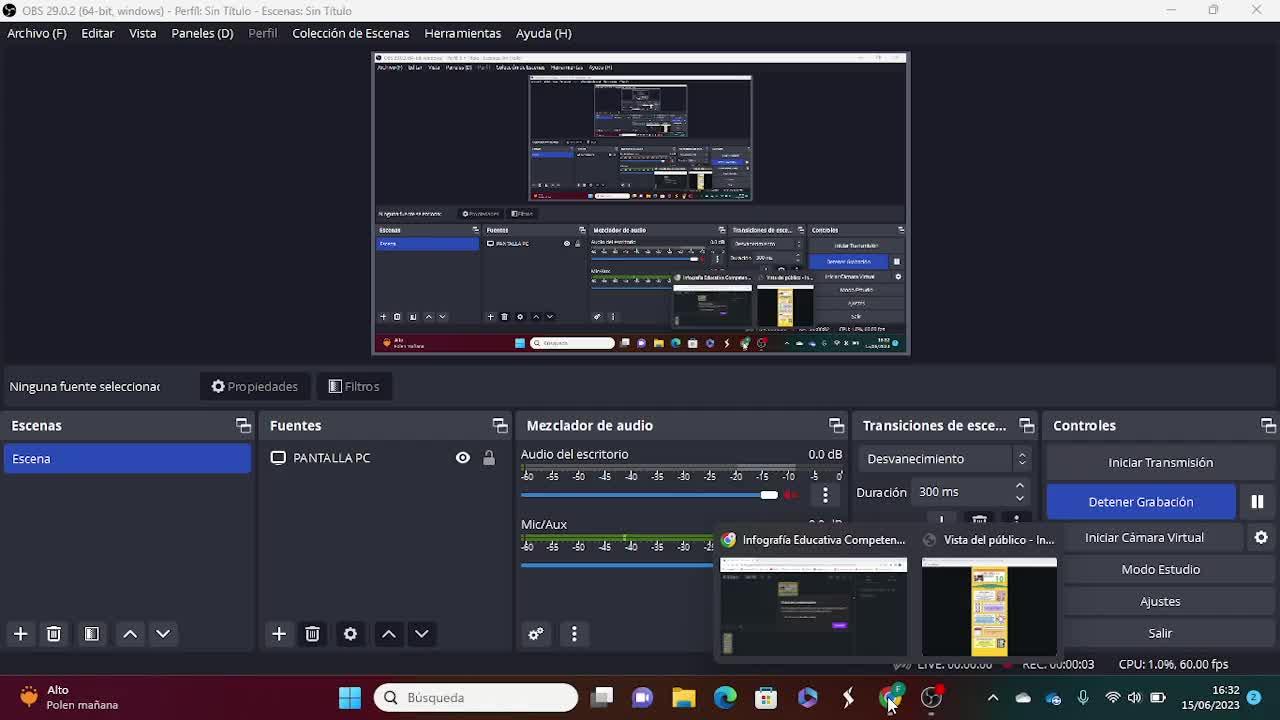The height and width of the screenshot is (720, 1280).
Task: Open advanced audio properties gears icon
Action: [x=536, y=634]
